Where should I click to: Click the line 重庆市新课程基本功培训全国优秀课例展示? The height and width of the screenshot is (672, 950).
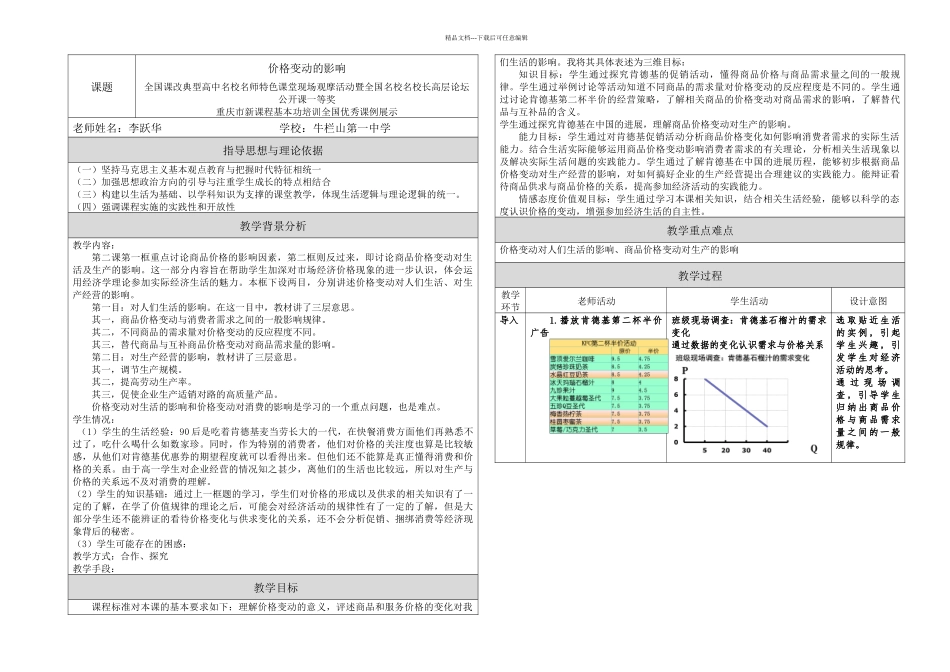307,111
